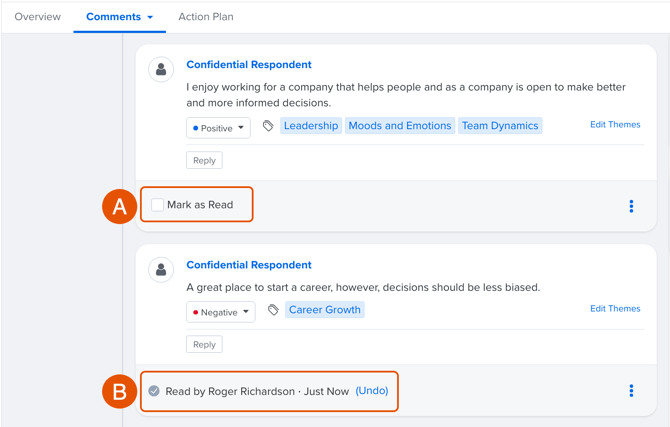The image size is (670, 427).
Task: Click the tag icon beside Leadership theme
Action: point(268,126)
